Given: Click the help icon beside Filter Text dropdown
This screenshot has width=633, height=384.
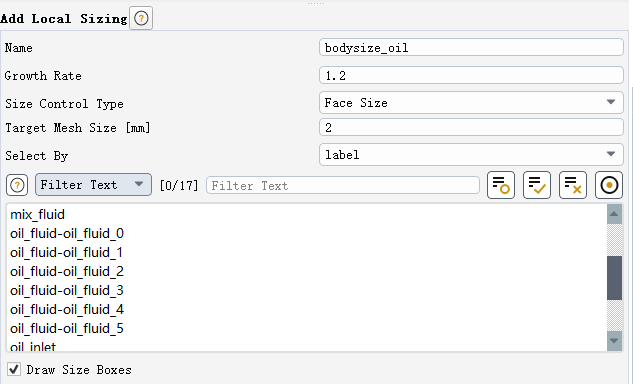Looking at the screenshot, I should [17, 185].
